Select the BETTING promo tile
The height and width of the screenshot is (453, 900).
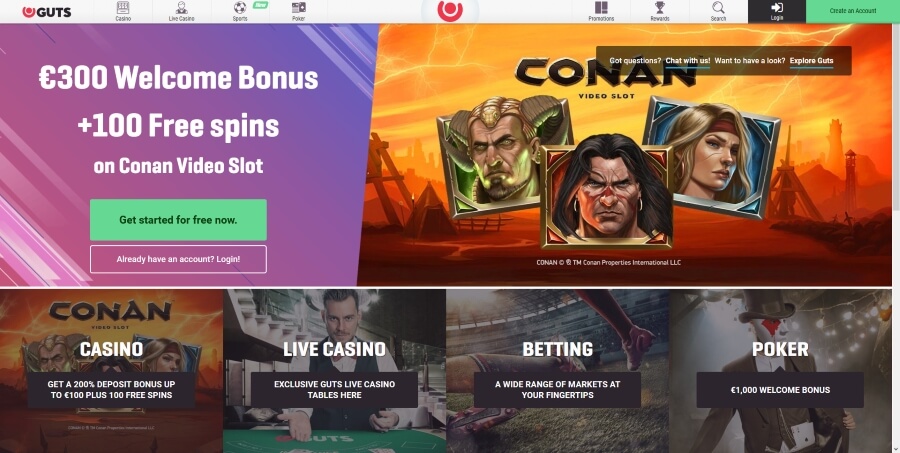[557, 371]
